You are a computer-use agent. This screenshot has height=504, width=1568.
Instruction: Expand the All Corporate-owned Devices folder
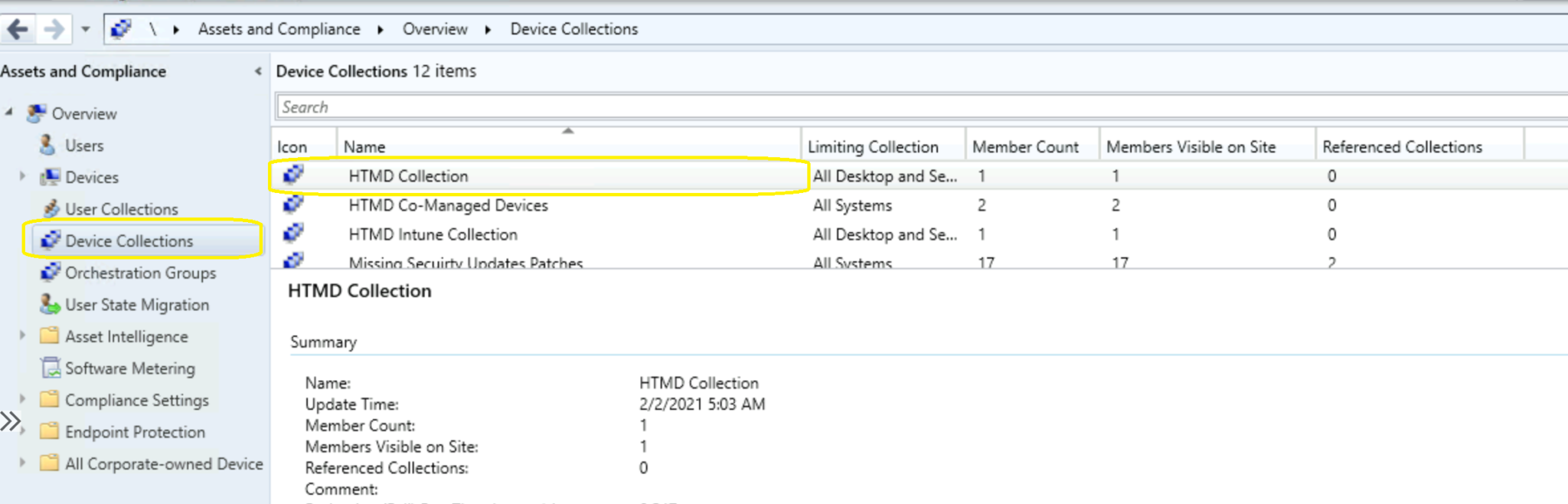22,463
